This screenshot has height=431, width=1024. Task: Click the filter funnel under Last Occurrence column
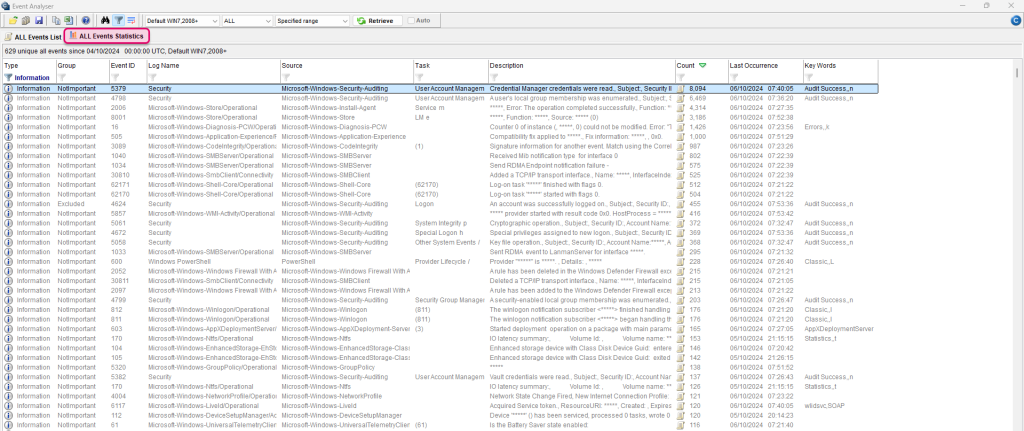click(735, 78)
